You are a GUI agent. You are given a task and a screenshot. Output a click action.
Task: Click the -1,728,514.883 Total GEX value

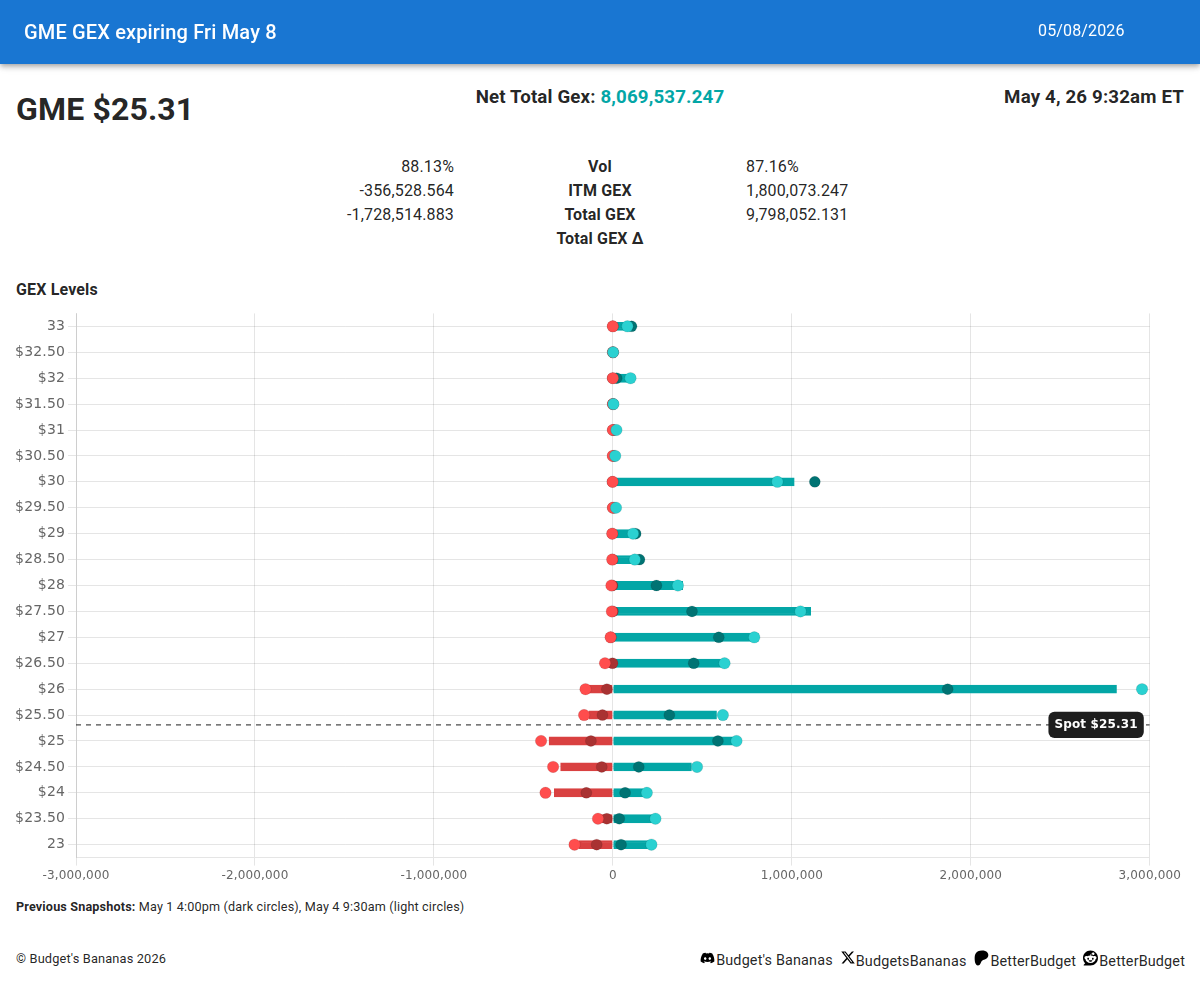coord(400,215)
